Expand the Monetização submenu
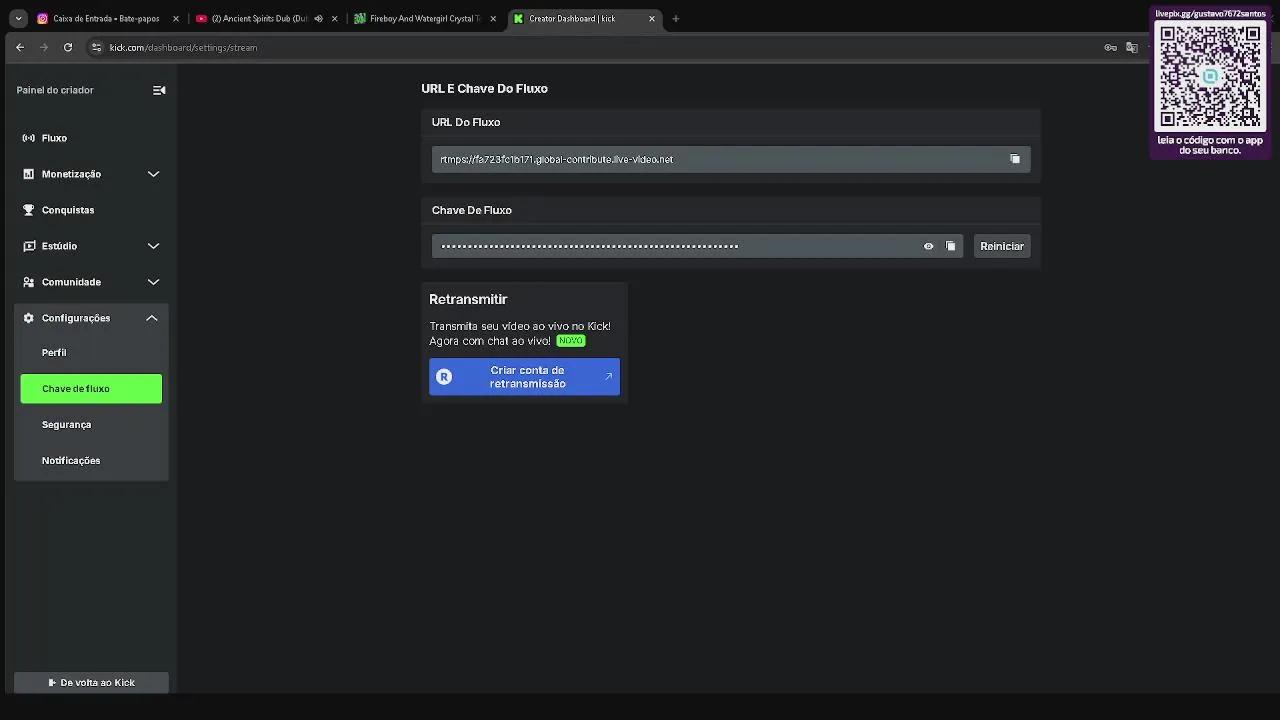Screen dimensions: 1280x720 pos(153,174)
